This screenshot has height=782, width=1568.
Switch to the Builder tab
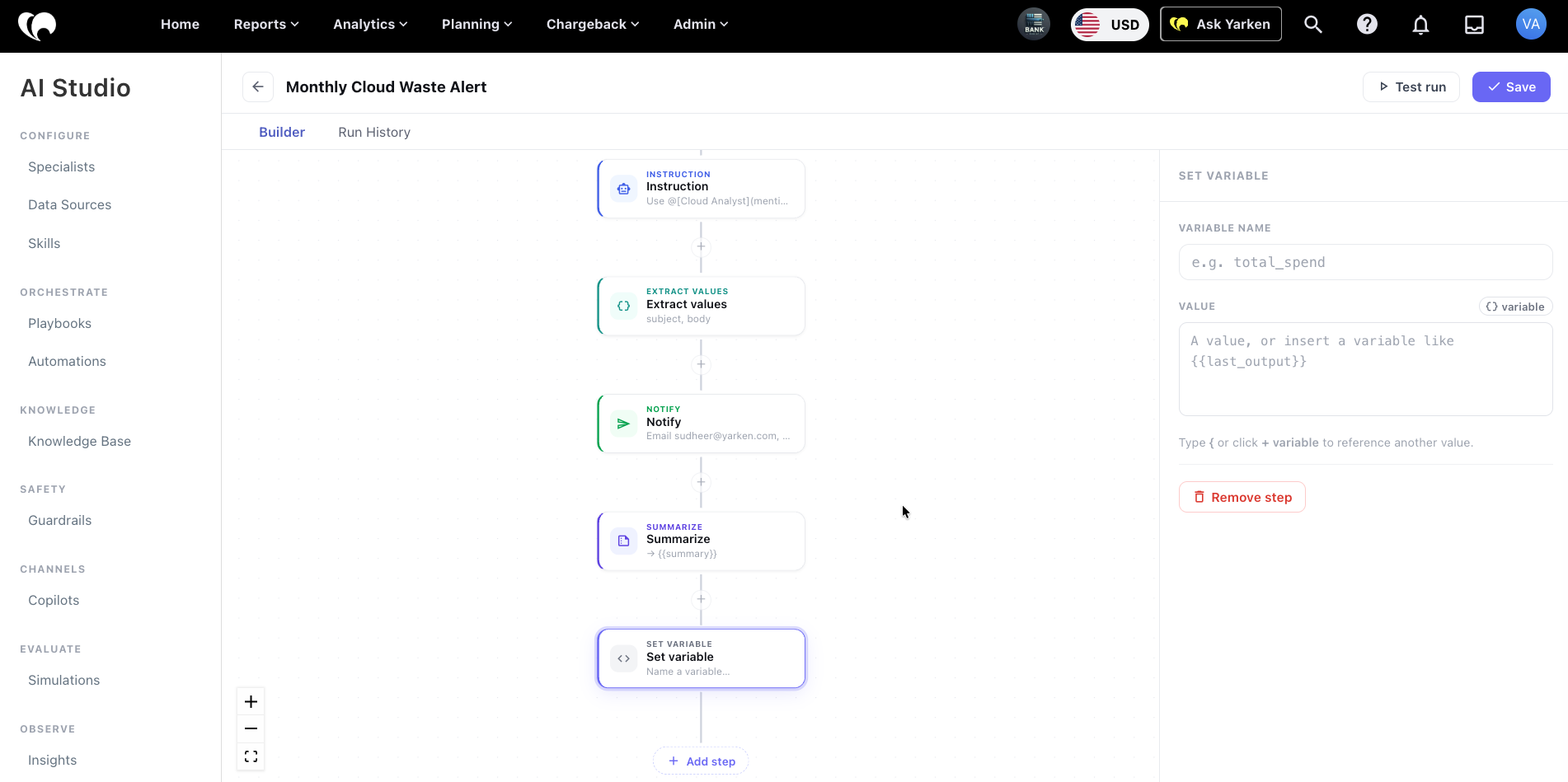282,132
